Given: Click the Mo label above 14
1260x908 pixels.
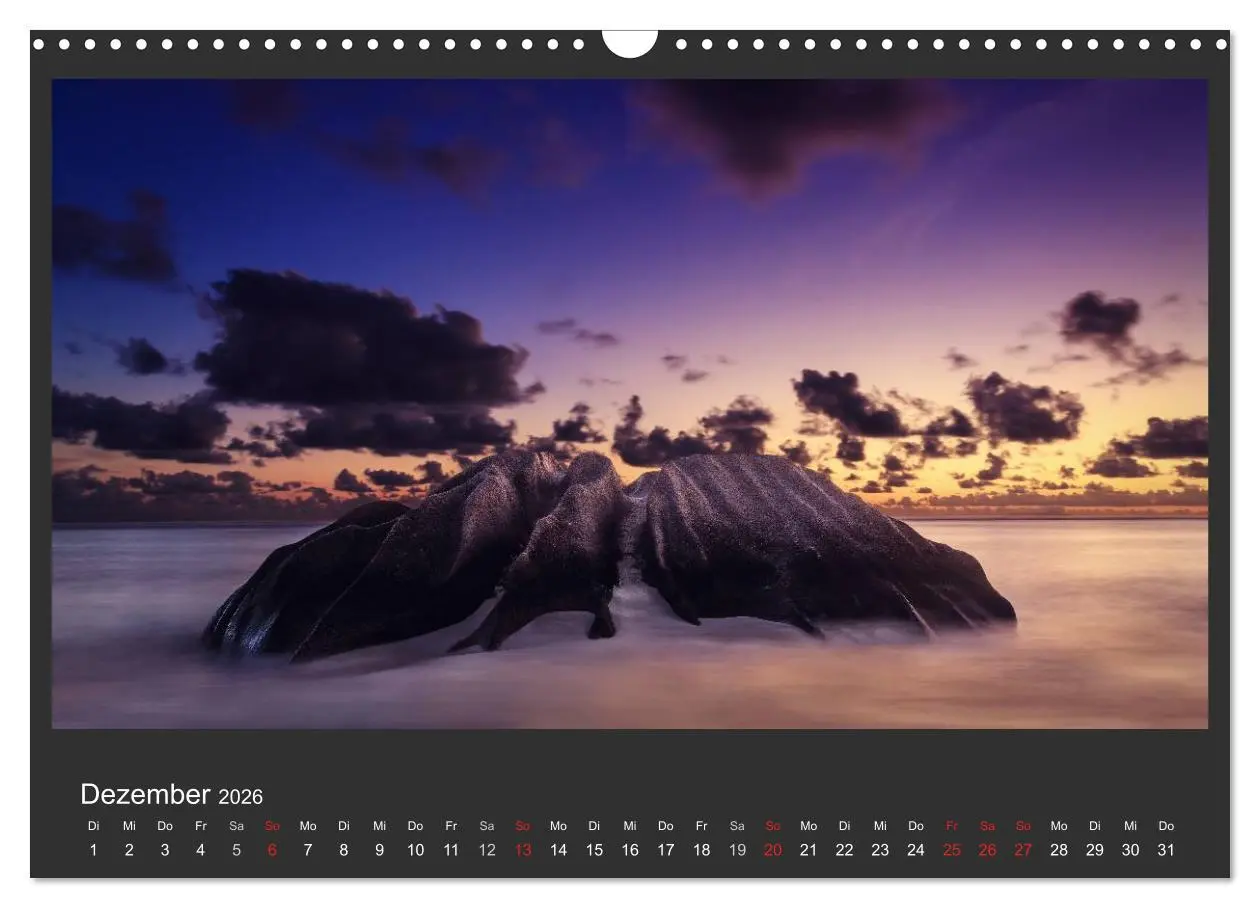Looking at the screenshot, I should (558, 826).
